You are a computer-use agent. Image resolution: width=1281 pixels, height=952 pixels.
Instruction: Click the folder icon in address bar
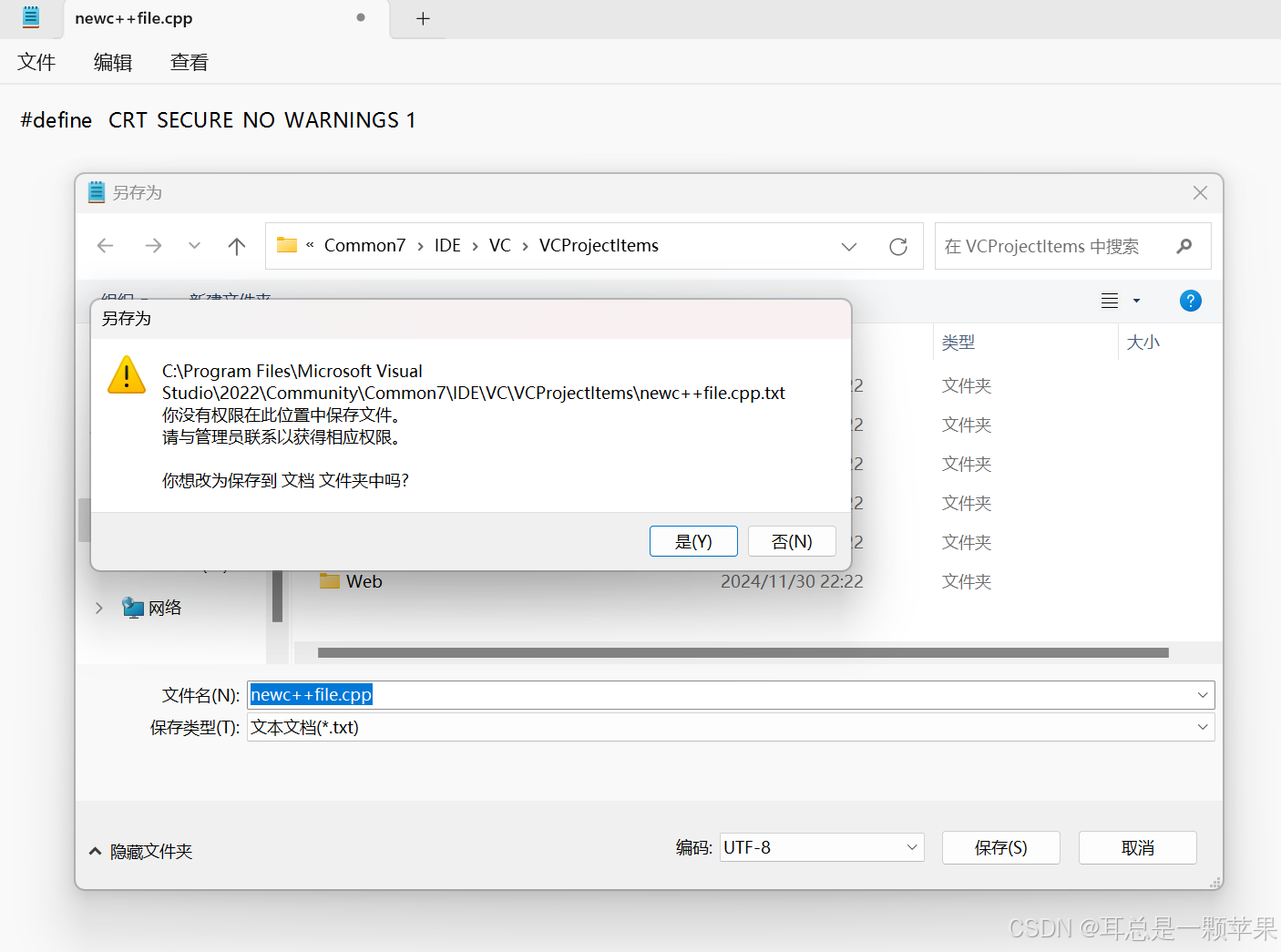(287, 245)
